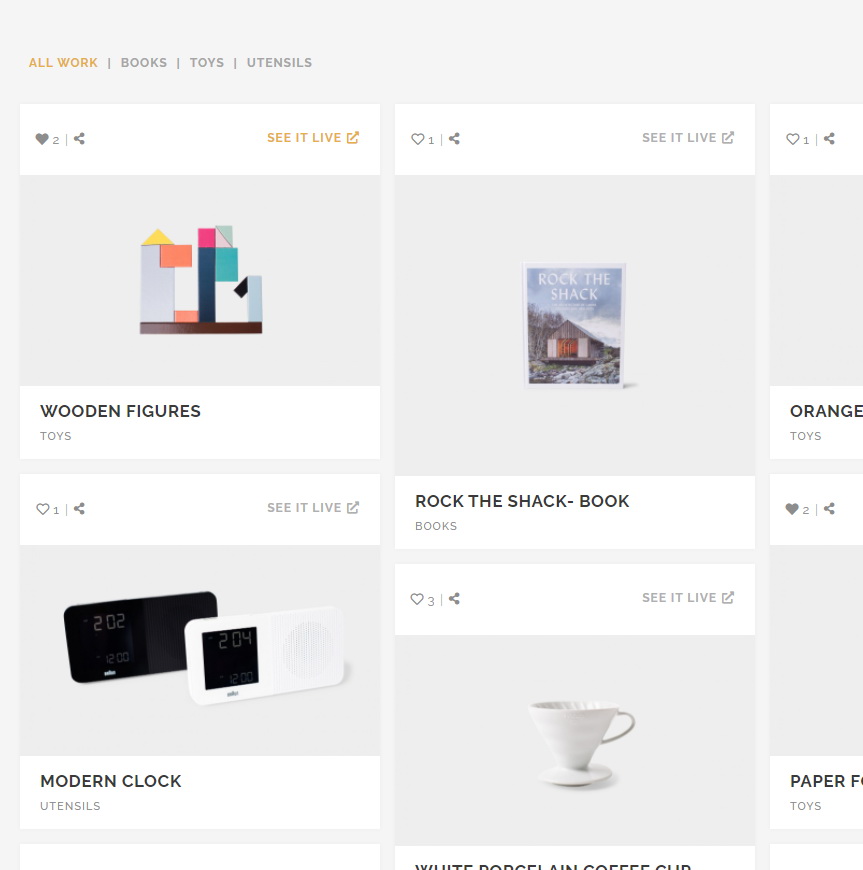This screenshot has width=863, height=870.
Task: Share the Rock the Shack book
Action: (x=455, y=139)
